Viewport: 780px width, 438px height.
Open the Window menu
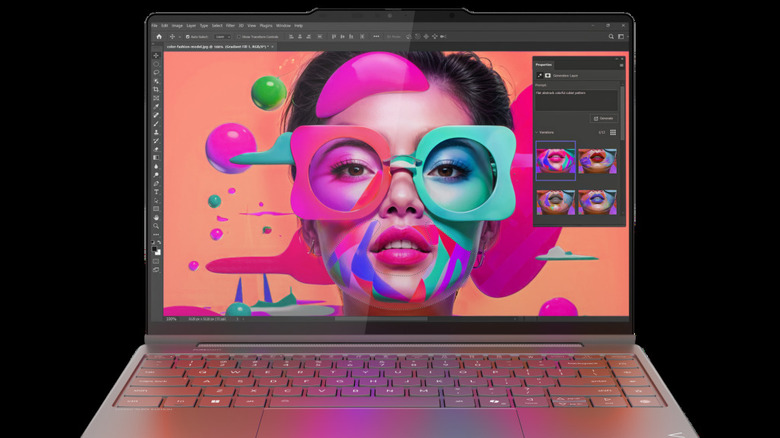(283, 25)
